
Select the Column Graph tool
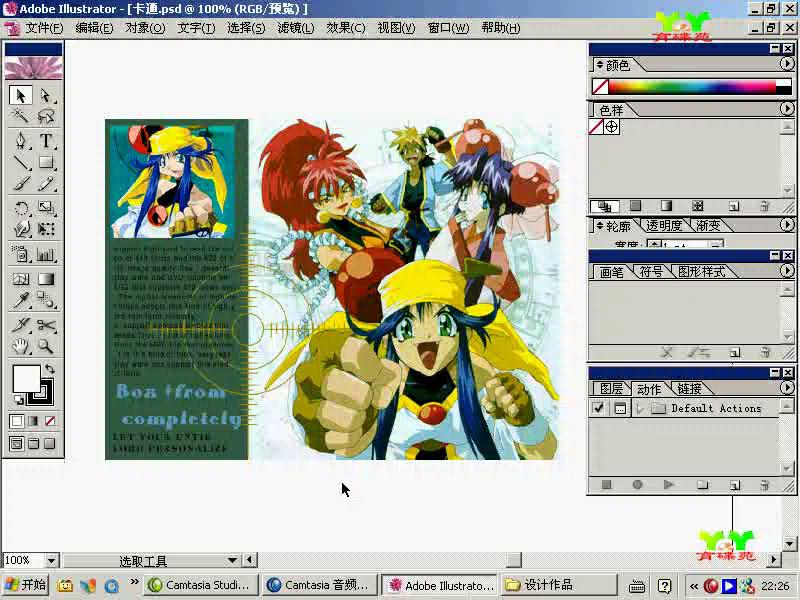click(x=45, y=254)
